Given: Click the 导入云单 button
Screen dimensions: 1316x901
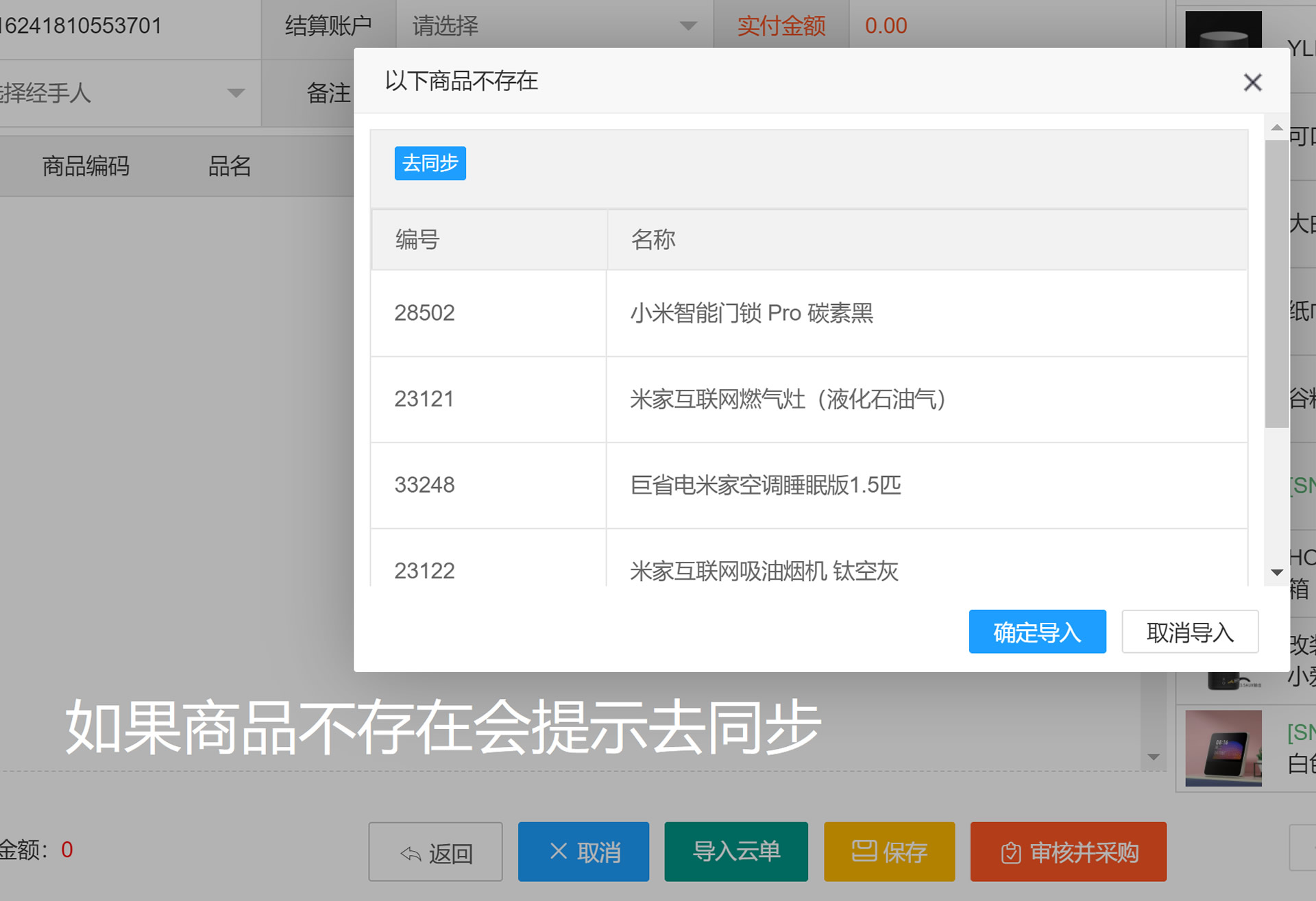Looking at the screenshot, I should 736,852.
